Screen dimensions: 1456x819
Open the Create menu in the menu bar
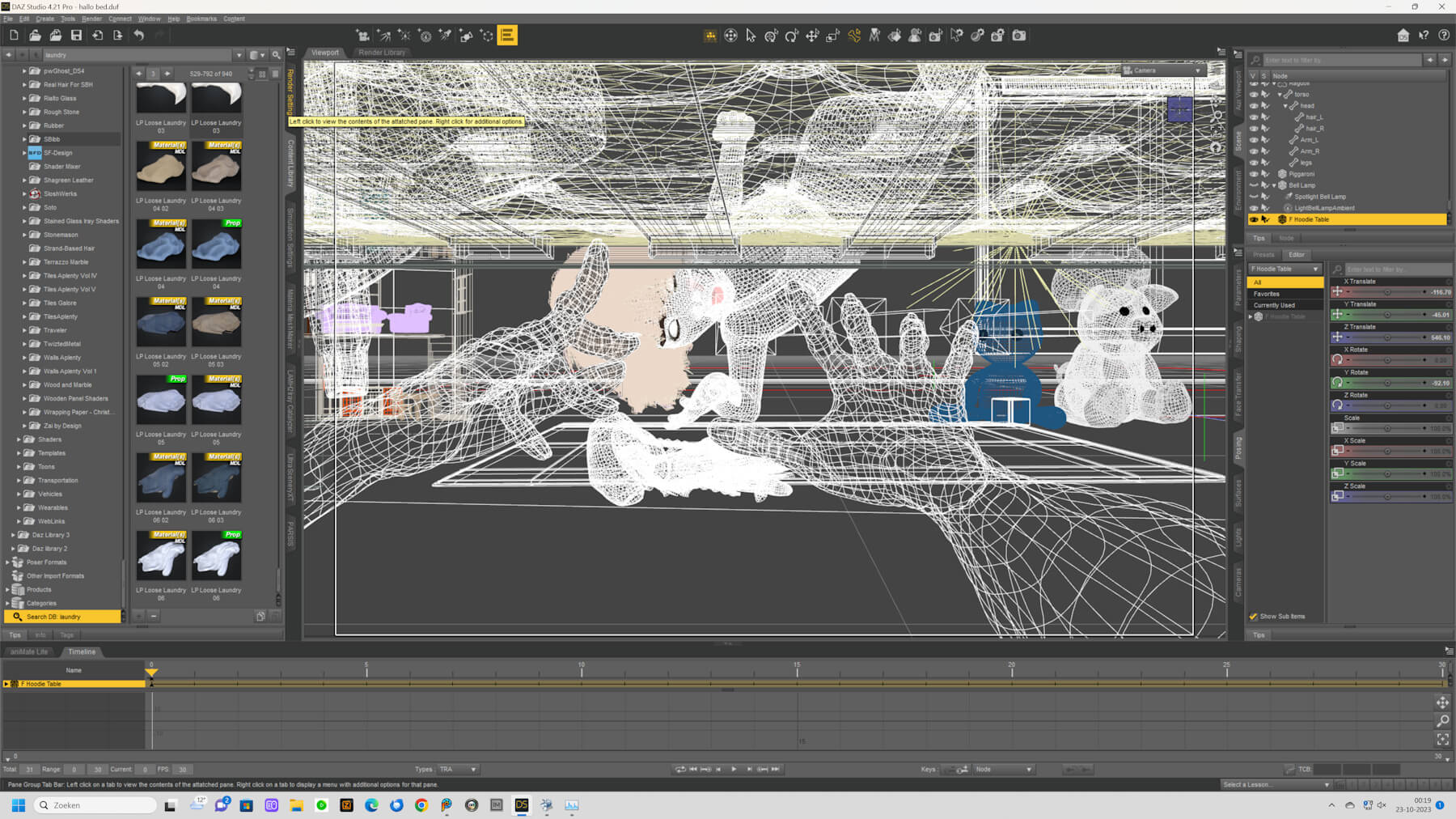(x=44, y=19)
